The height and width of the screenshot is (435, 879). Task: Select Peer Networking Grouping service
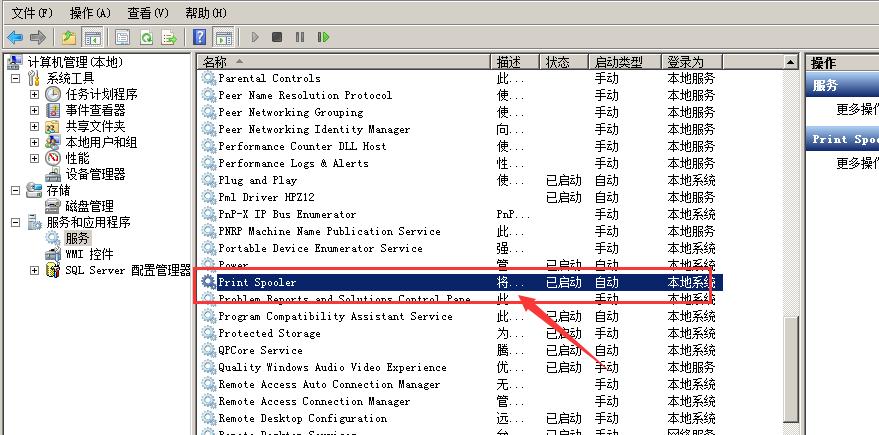(290, 112)
